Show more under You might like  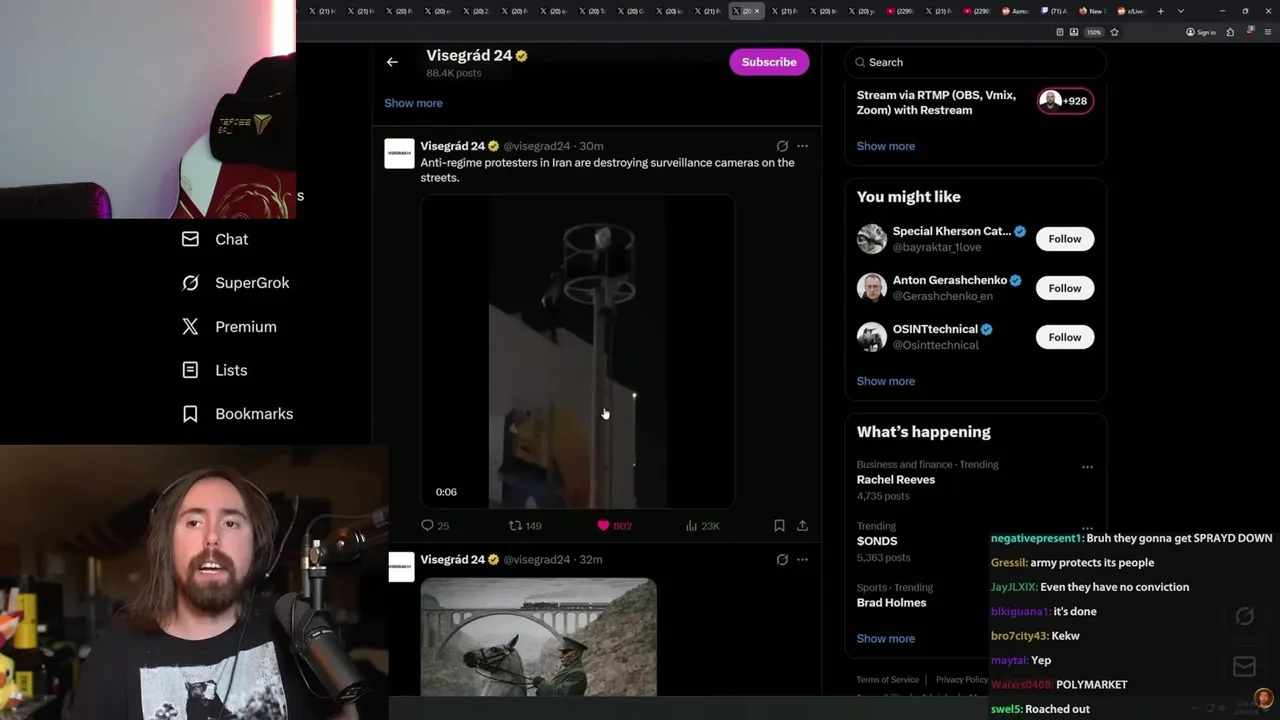(x=885, y=381)
